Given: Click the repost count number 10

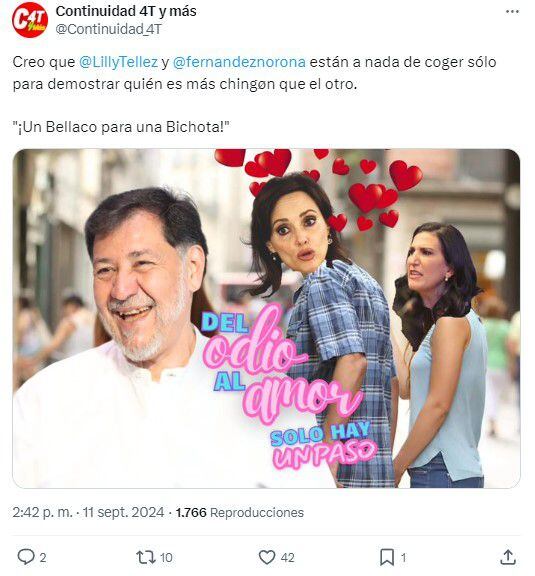Looking at the screenshot, I should (x=166, y=558).
